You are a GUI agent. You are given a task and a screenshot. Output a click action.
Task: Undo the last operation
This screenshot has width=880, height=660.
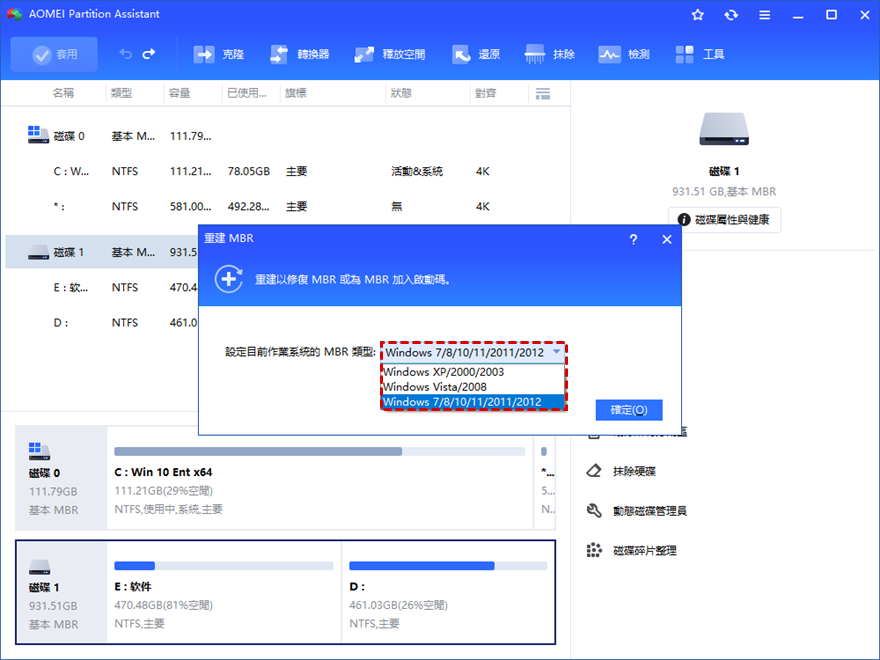pyautogui.click(x=126, y=54)
